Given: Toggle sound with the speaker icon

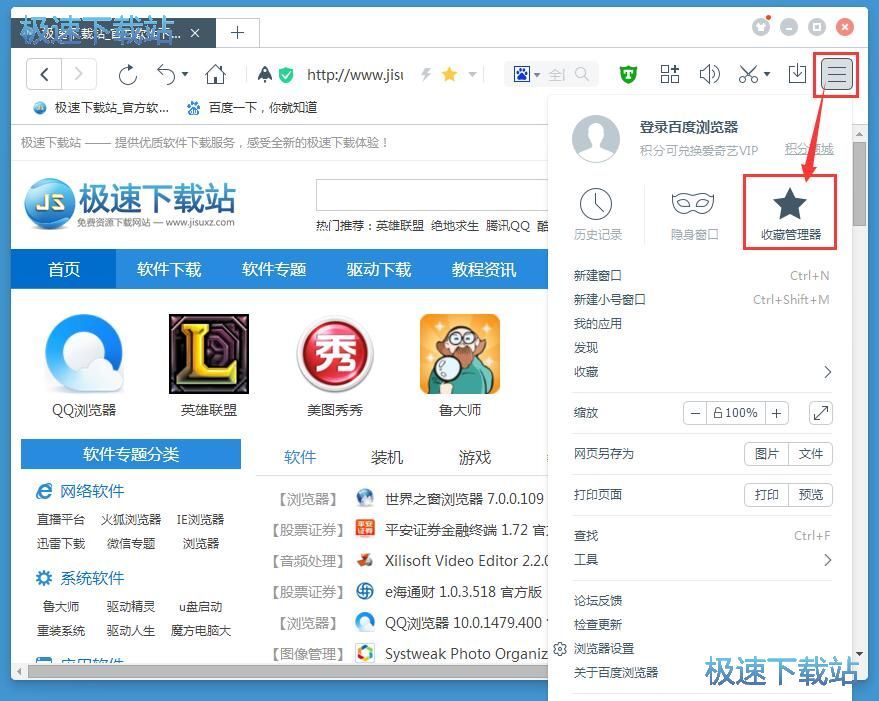Looking at the screenshot, I should pos(709,74).
